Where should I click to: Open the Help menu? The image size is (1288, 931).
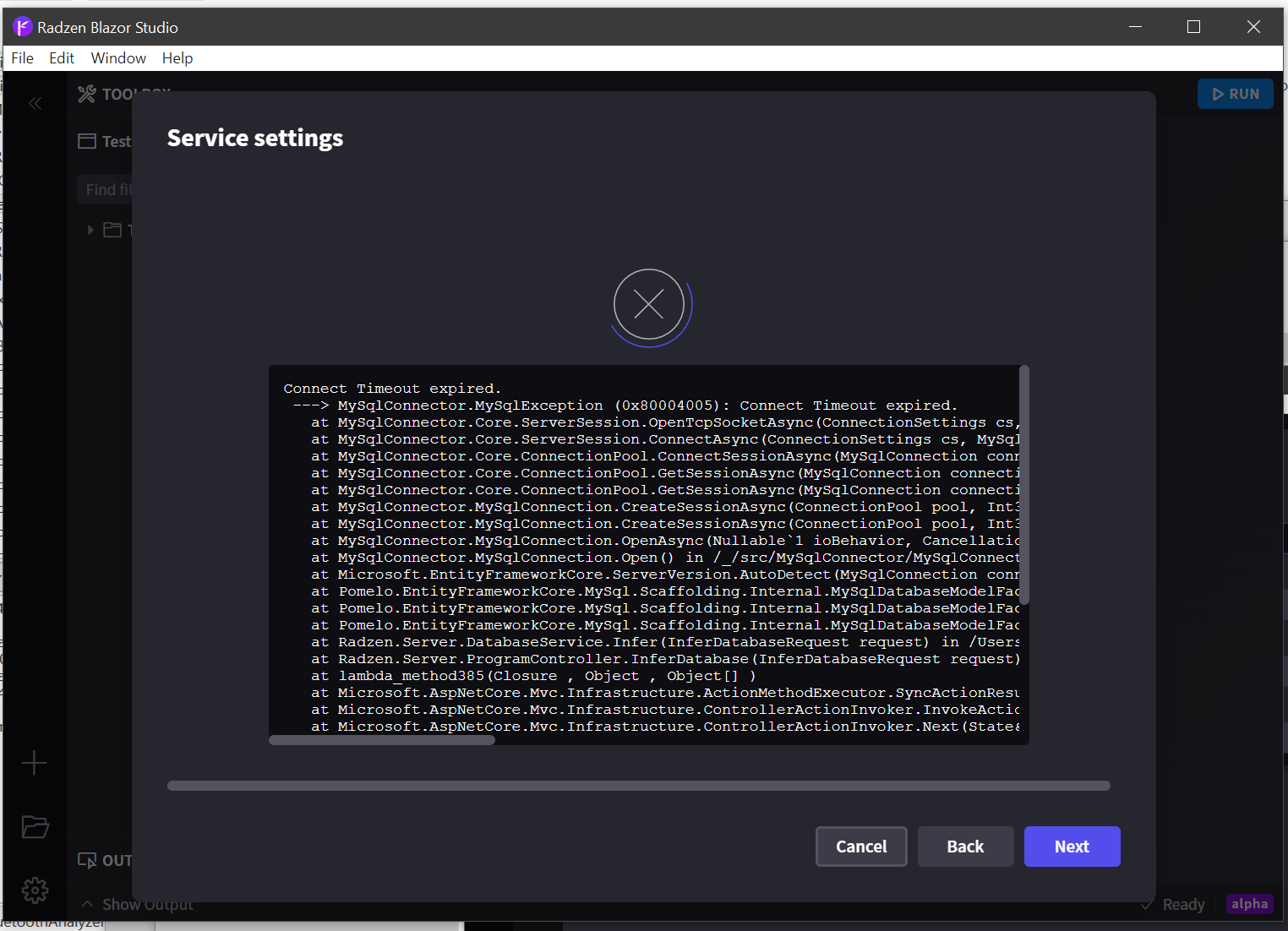[177, 57]
